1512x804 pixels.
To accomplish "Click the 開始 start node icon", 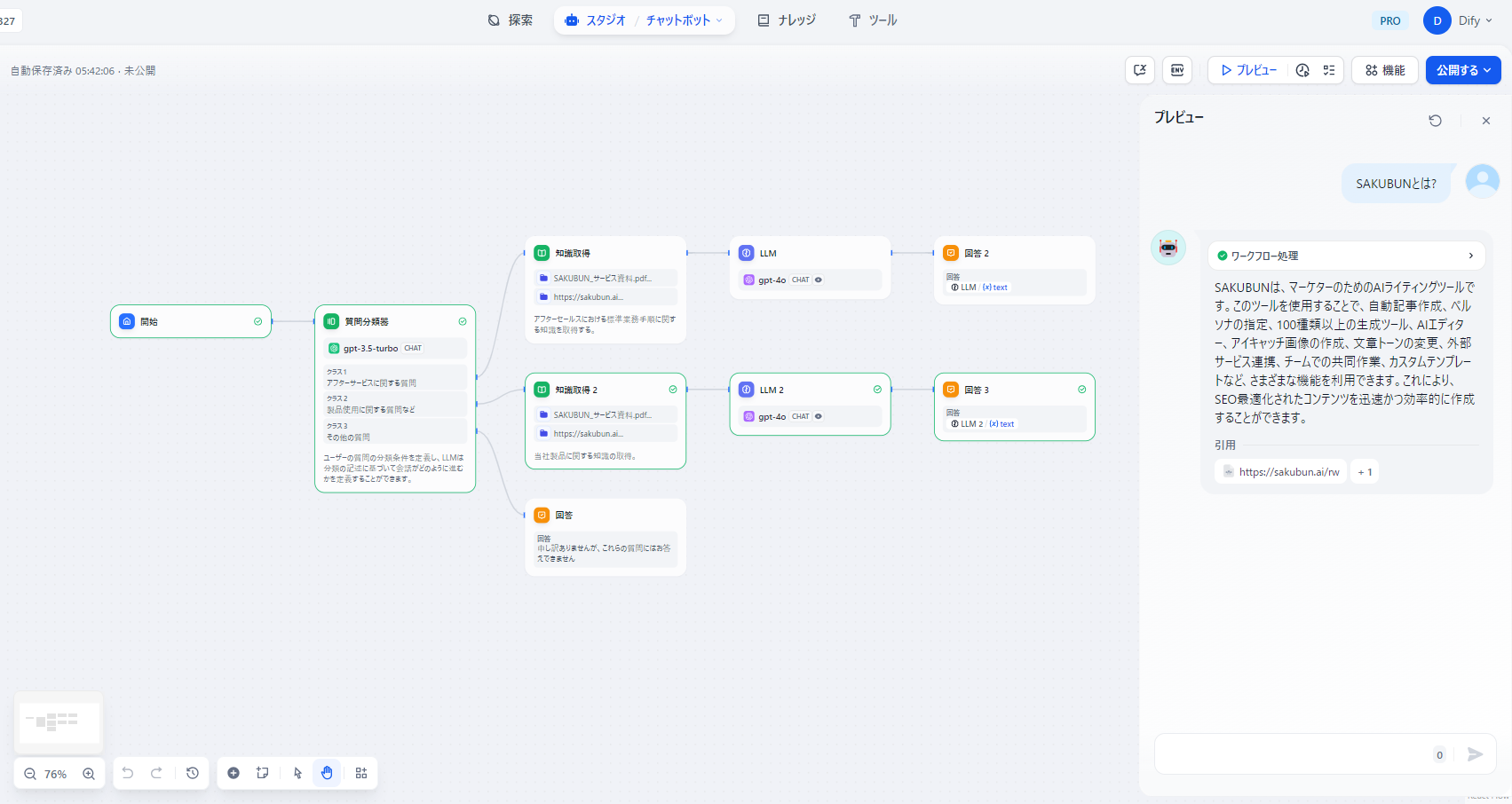I will click(x=127, y=321).
